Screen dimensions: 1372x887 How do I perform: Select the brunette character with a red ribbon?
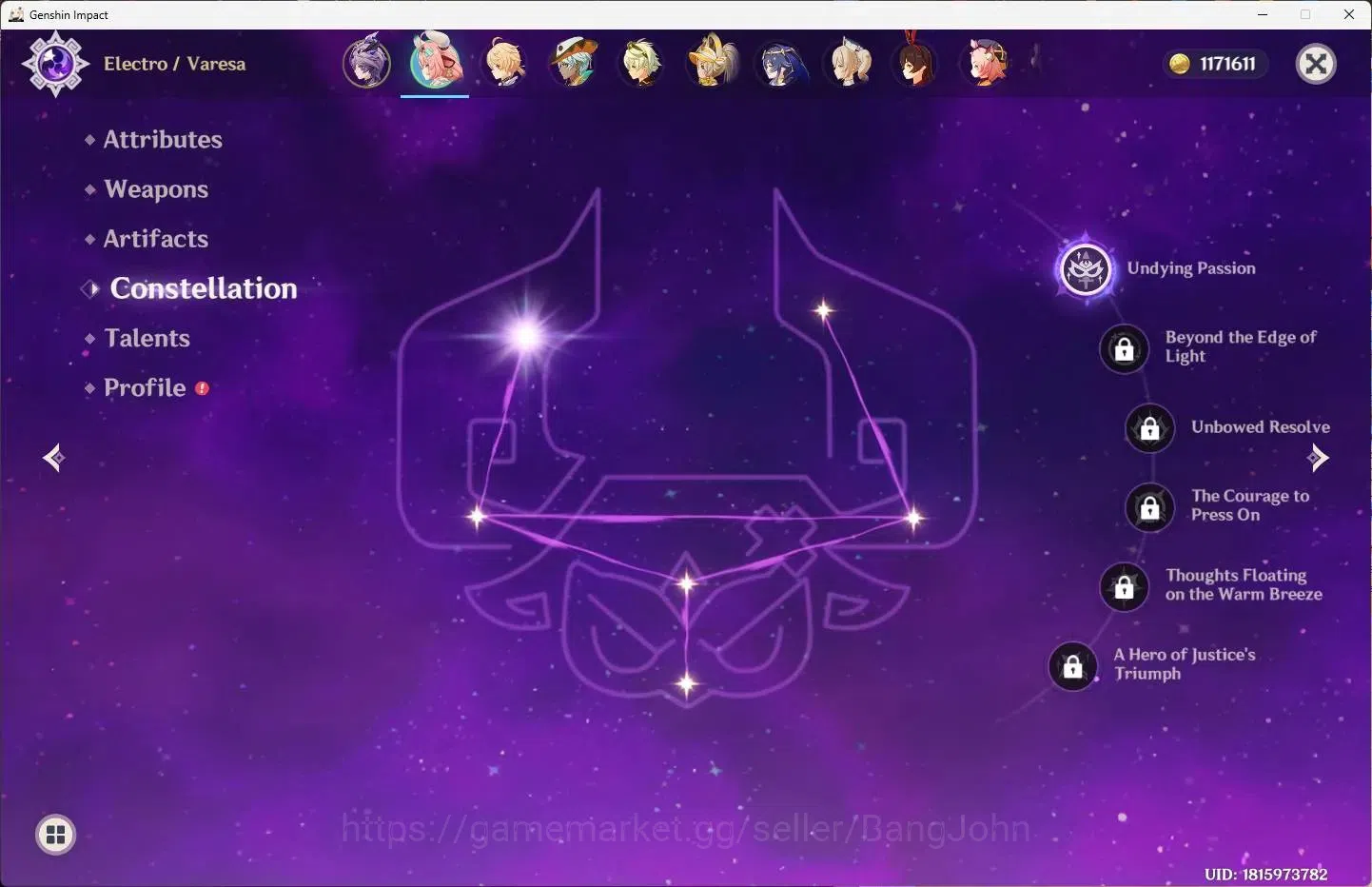pyautogui.click(x=916, y=61)
